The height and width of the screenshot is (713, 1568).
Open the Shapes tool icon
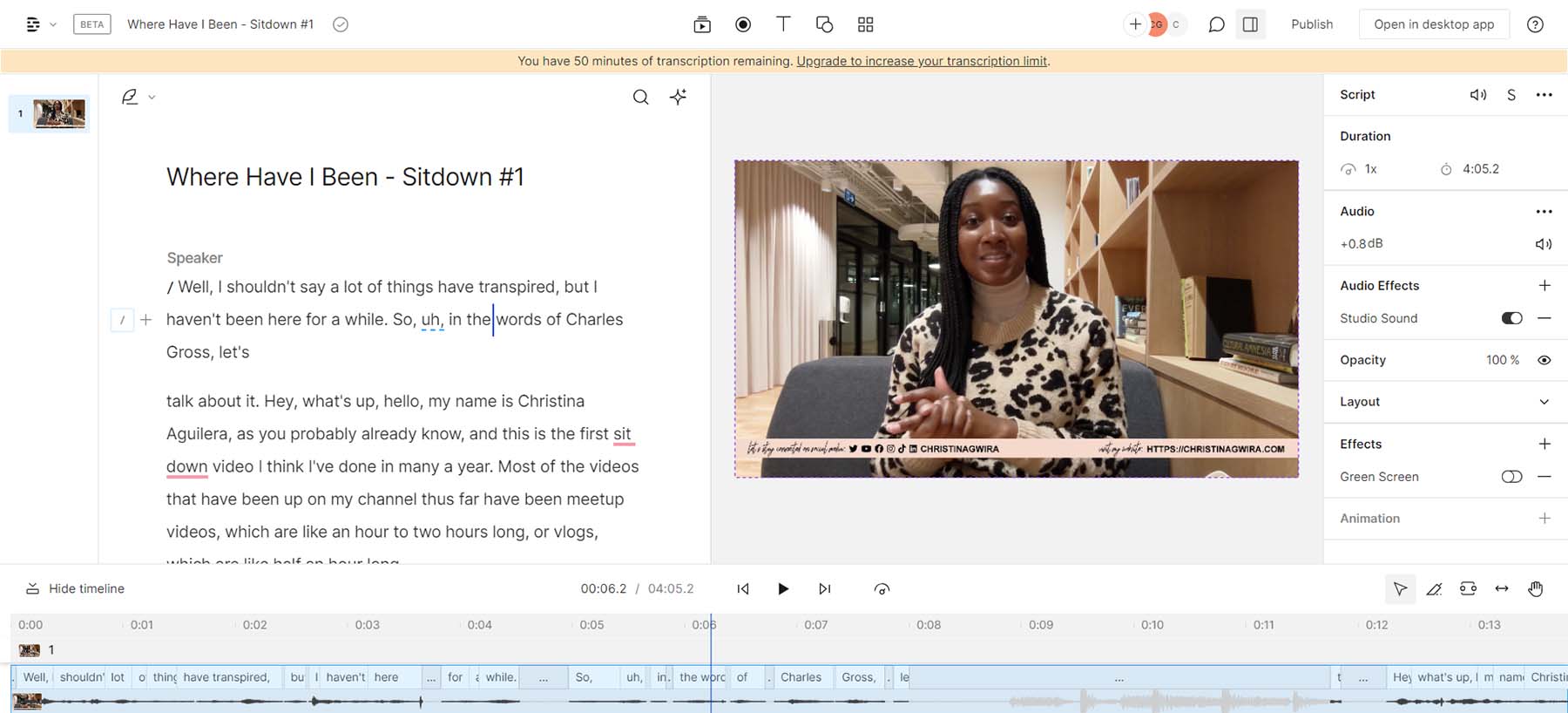[x=824, y=24]
